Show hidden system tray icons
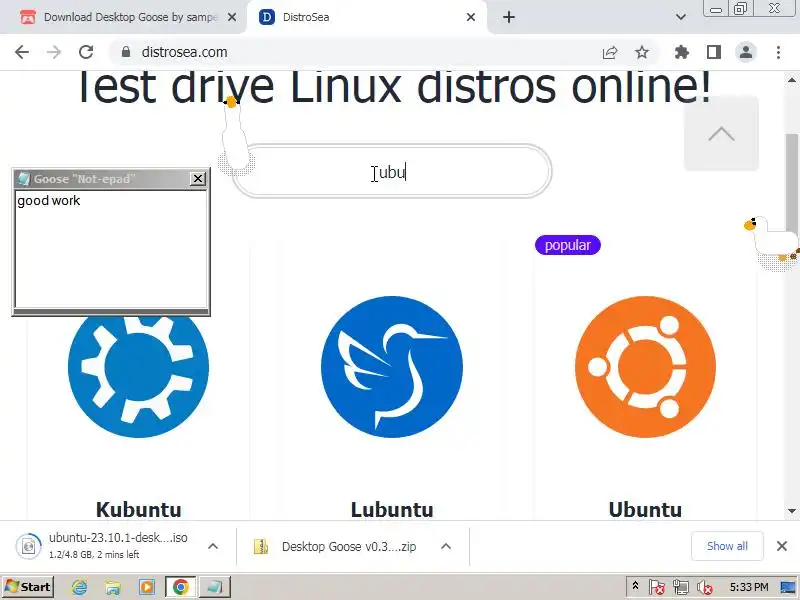 (x=635, y=586)
